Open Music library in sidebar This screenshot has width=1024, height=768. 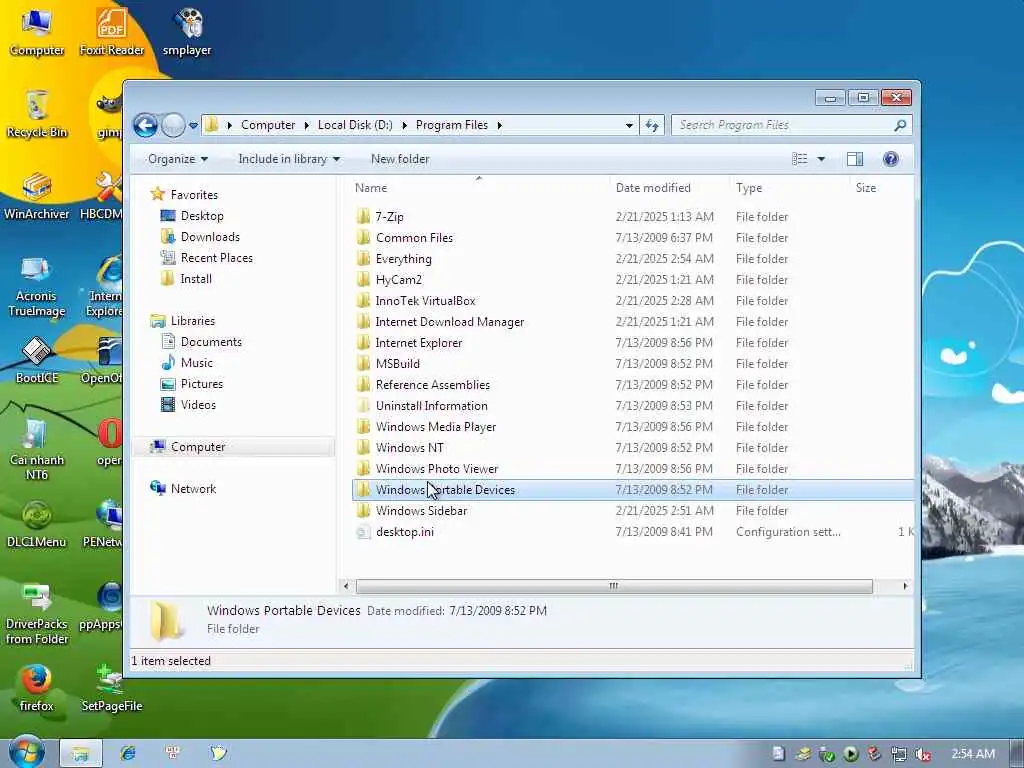click(196, 362)
